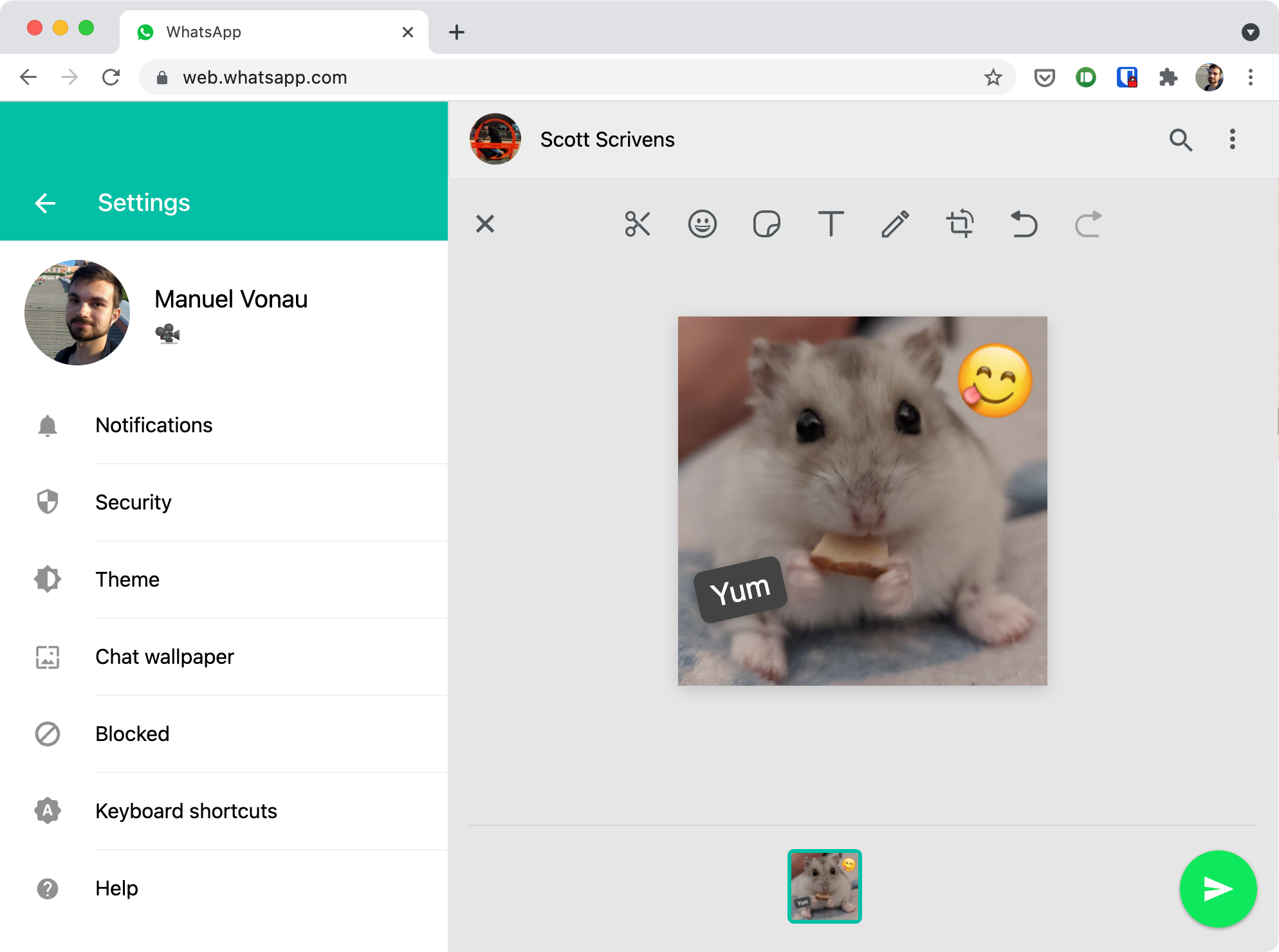1279x952 pixels.
Task: Close the image editor with the X
Action: pos(485,224)
